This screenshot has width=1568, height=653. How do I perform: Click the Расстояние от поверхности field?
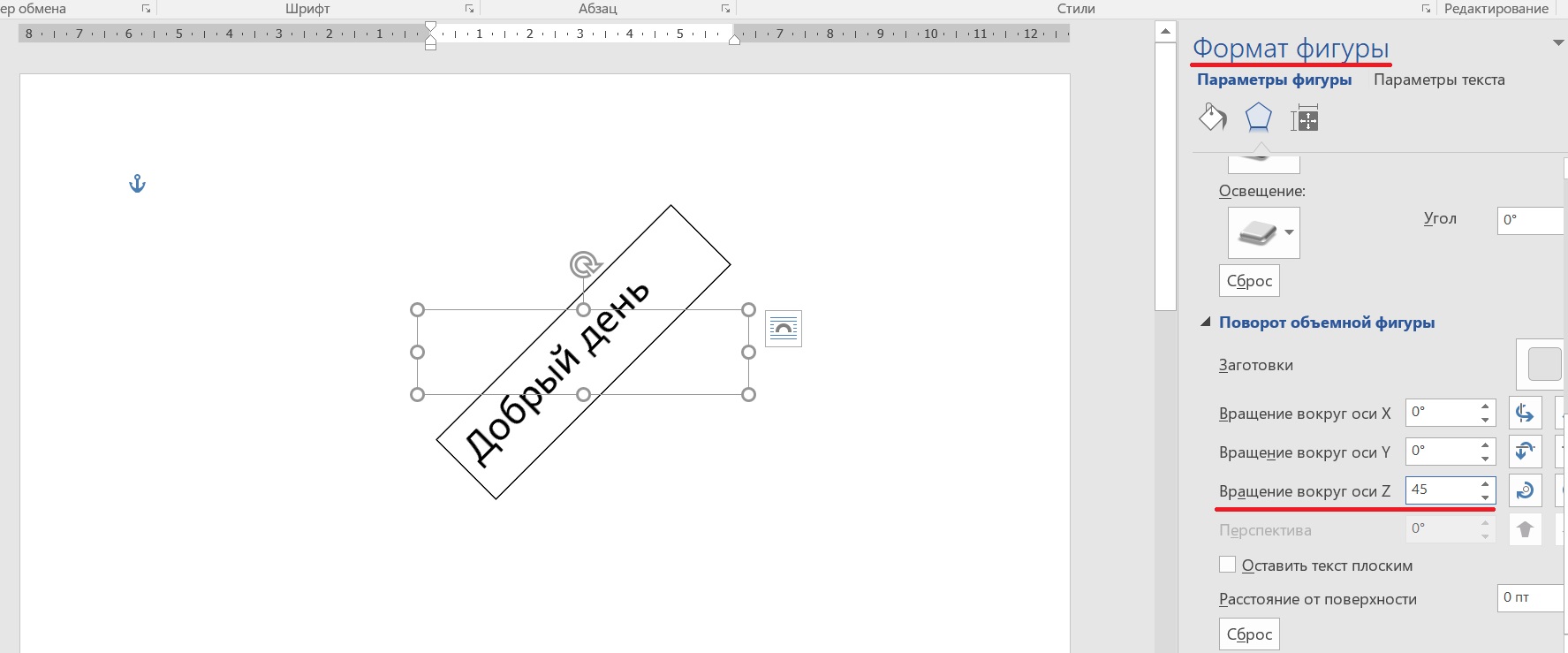point(1532,598)
